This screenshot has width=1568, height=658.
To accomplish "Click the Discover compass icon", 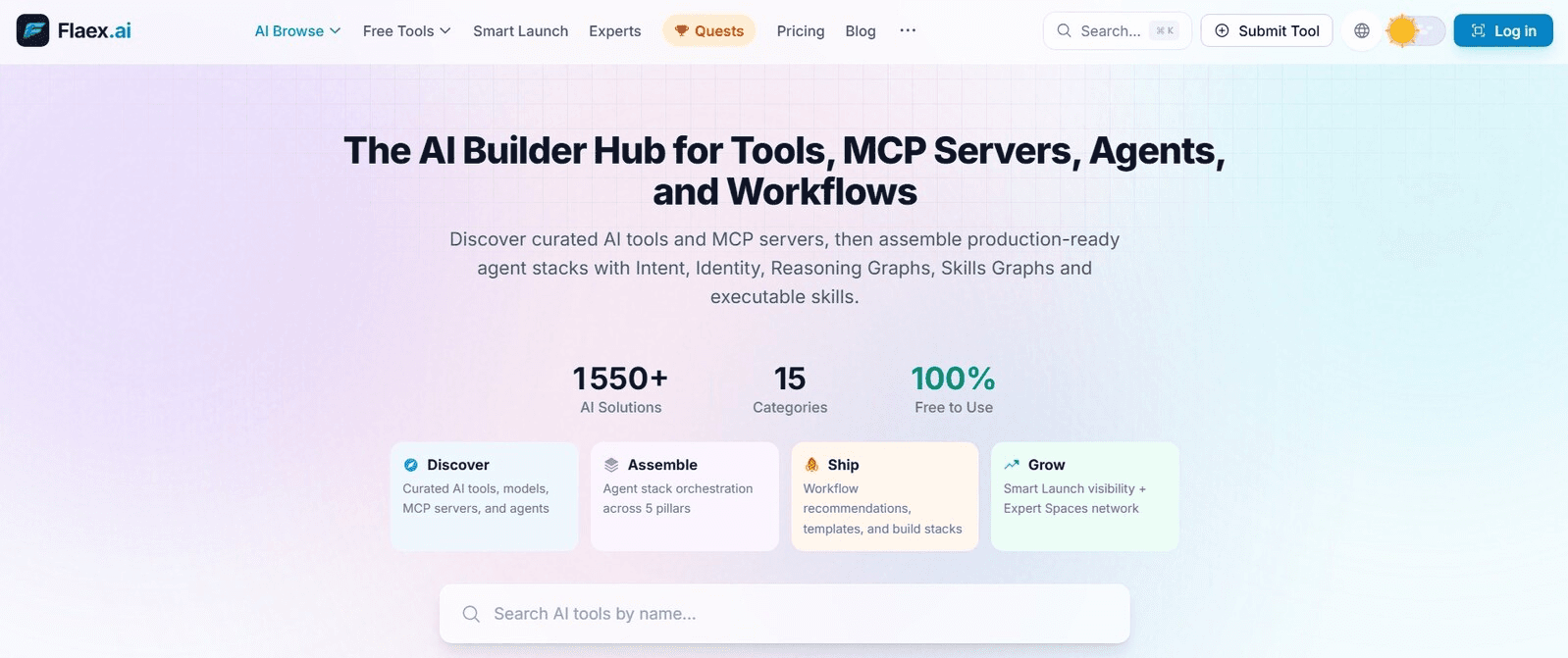I will pos(411,465).
